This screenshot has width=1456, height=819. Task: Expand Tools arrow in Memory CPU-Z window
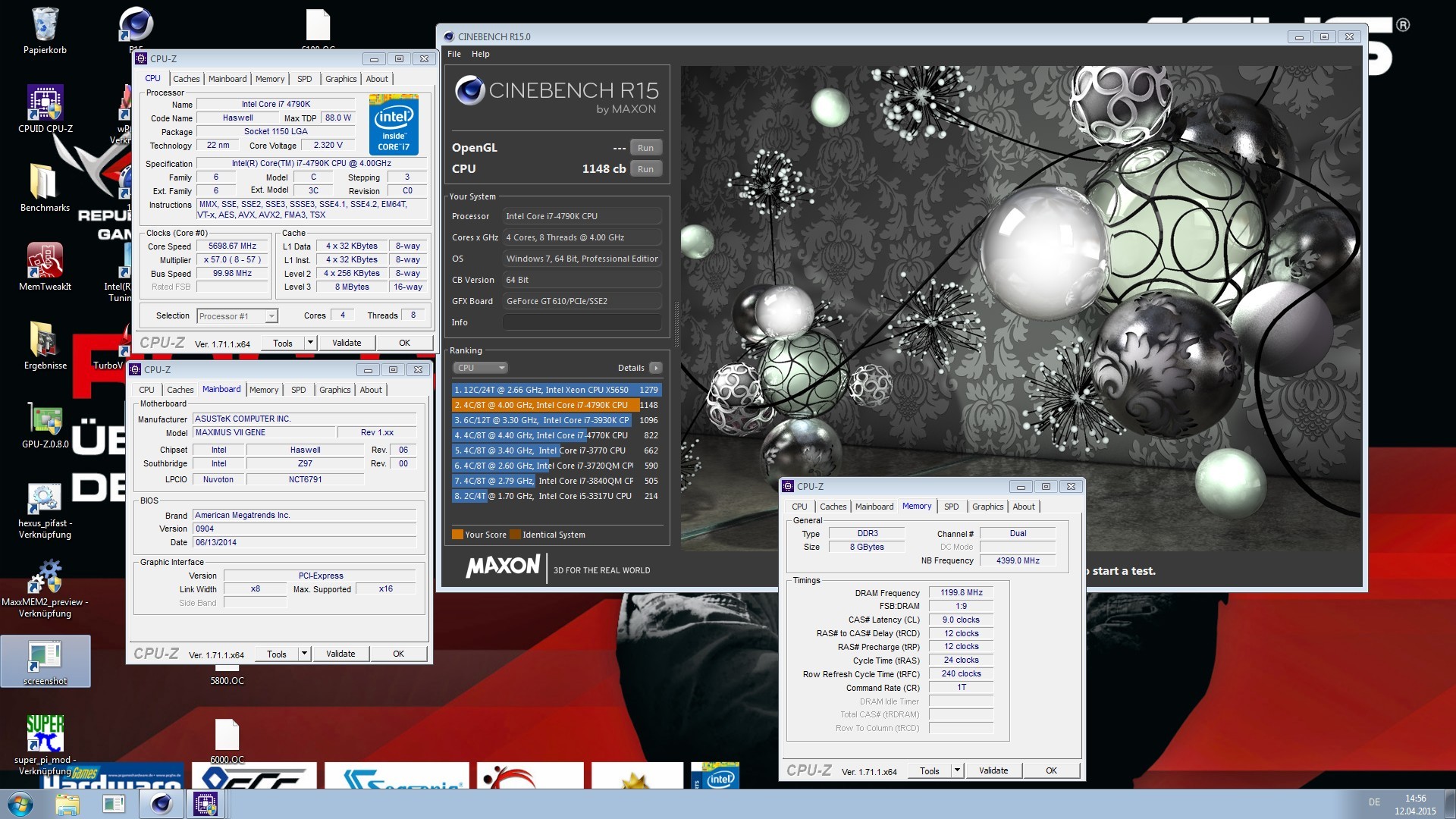click(957, 770)
